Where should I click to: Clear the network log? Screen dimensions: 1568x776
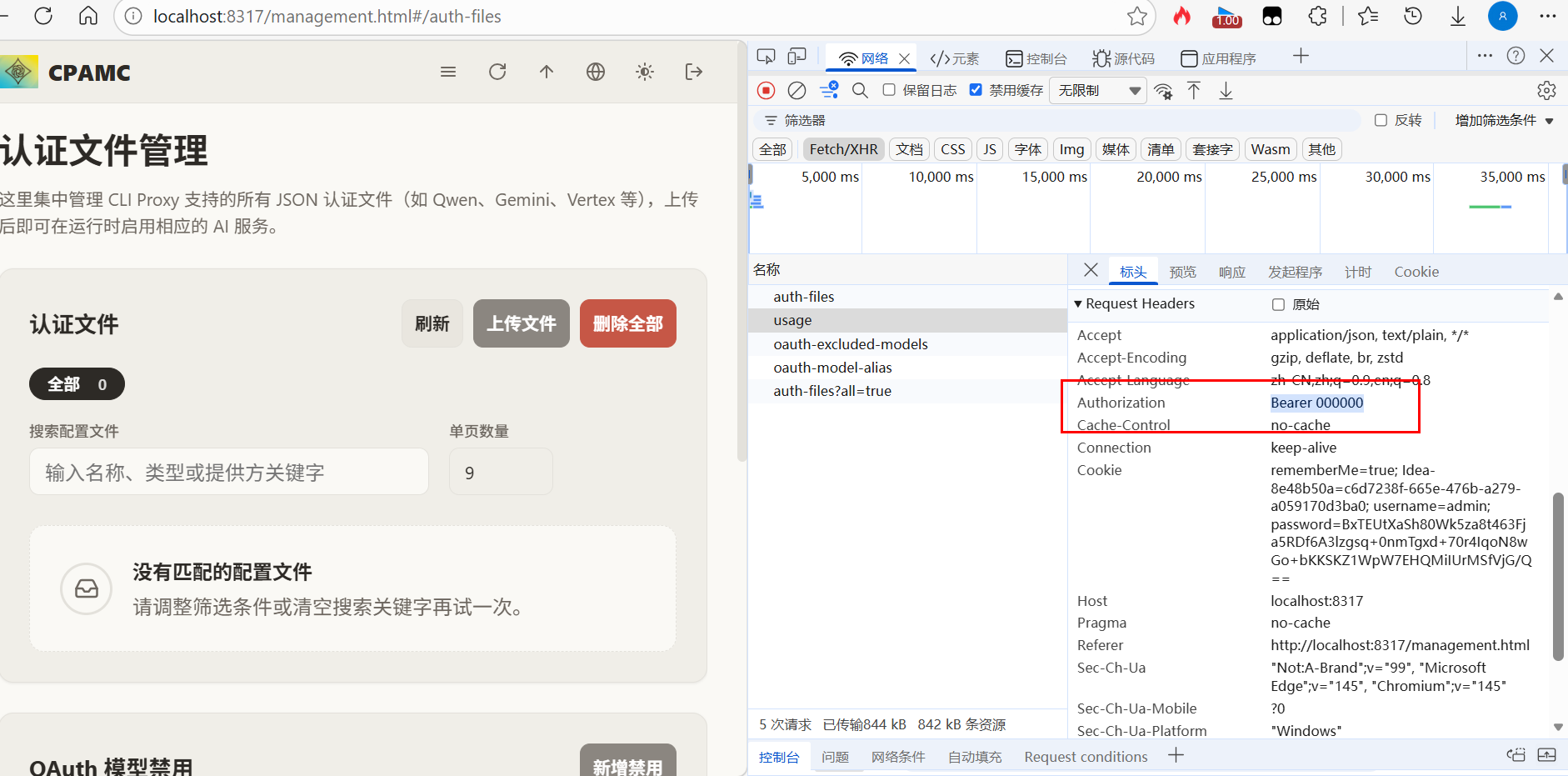point(796,90)
